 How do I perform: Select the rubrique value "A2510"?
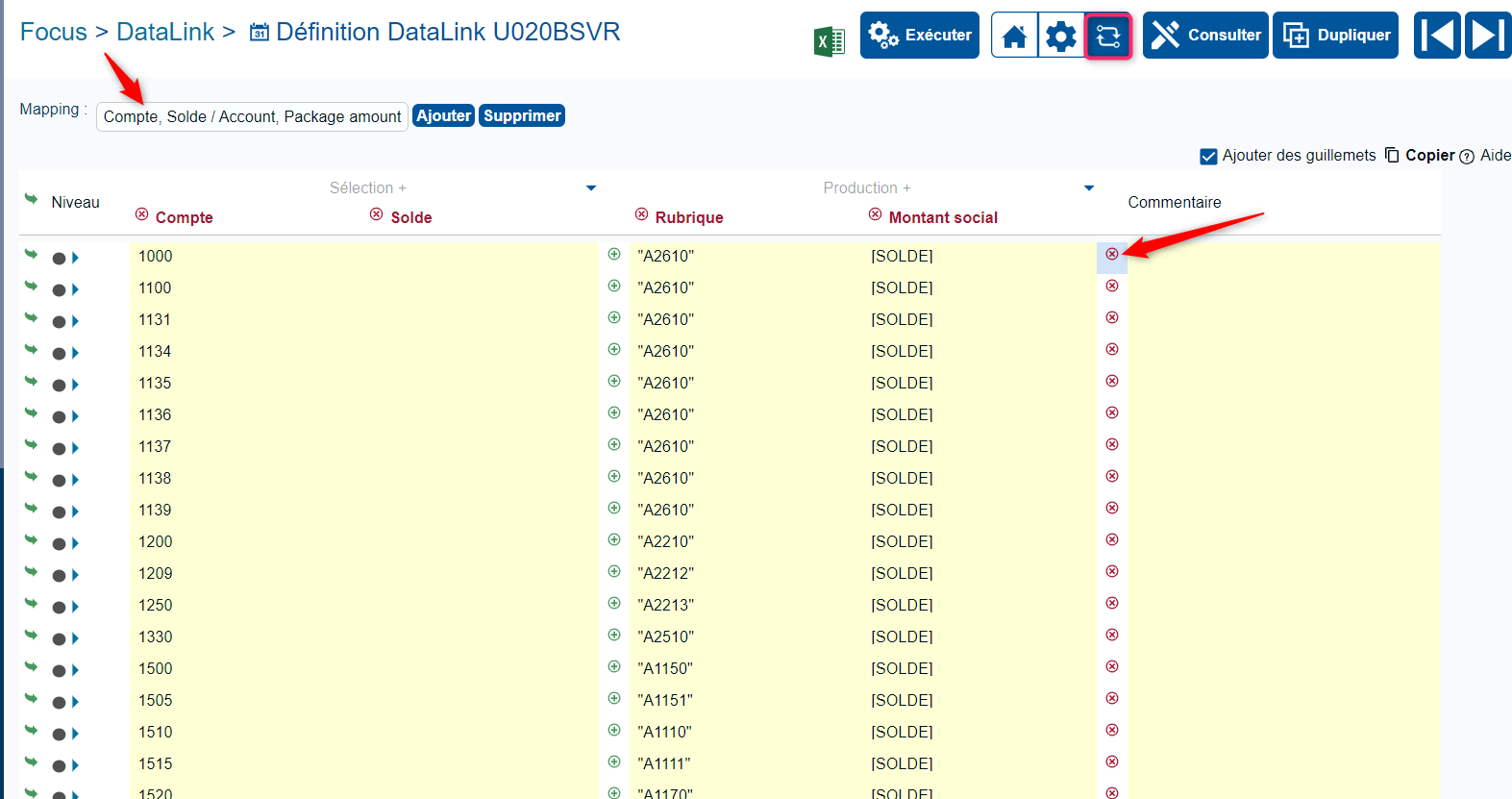[665, 637]
